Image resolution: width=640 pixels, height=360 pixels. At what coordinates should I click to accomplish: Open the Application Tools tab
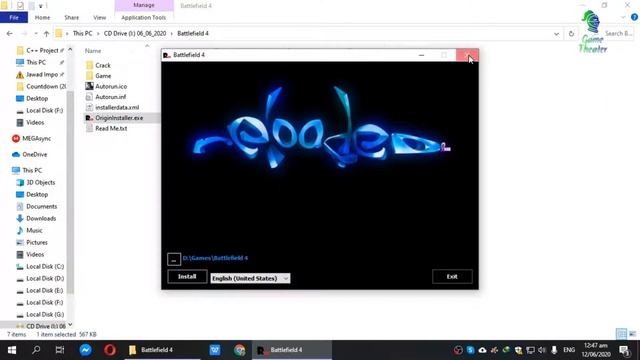(144, 18)
